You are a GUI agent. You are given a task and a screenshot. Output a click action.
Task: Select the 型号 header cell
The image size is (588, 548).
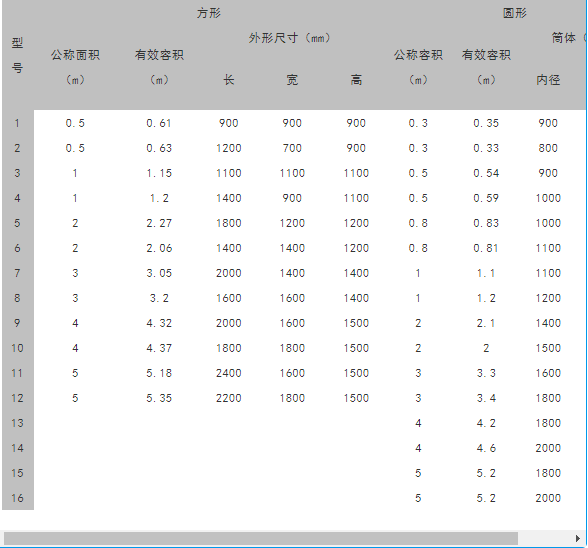[x=17, y=55]
